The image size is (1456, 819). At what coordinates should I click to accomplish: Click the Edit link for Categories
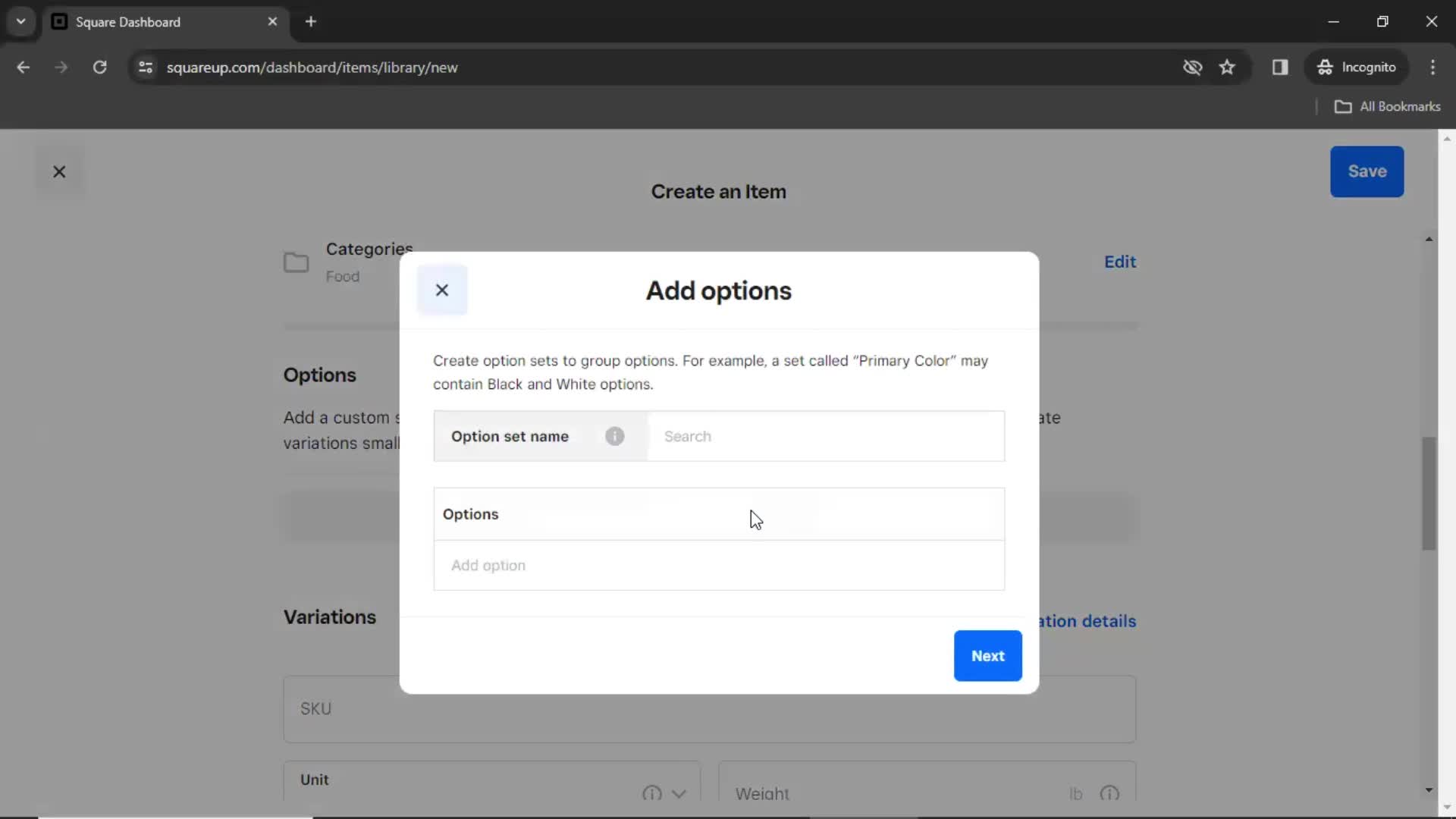click(x=1119, y=262)
